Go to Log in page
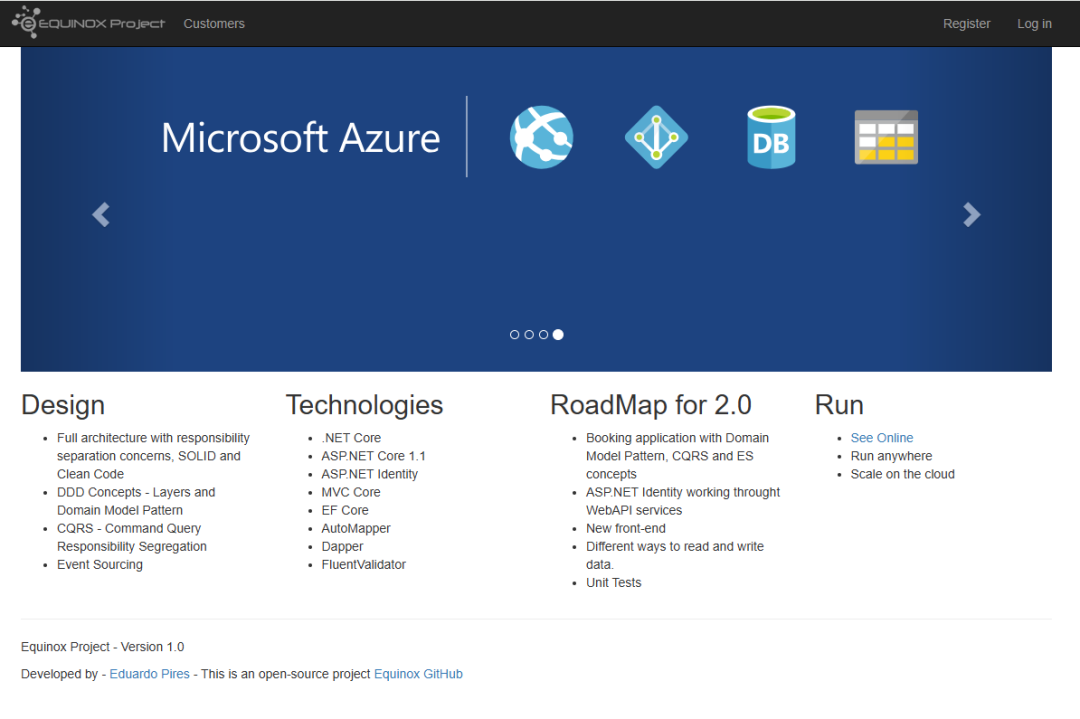The height and width of the screenshot is (719, 1080). point(1034,23)
